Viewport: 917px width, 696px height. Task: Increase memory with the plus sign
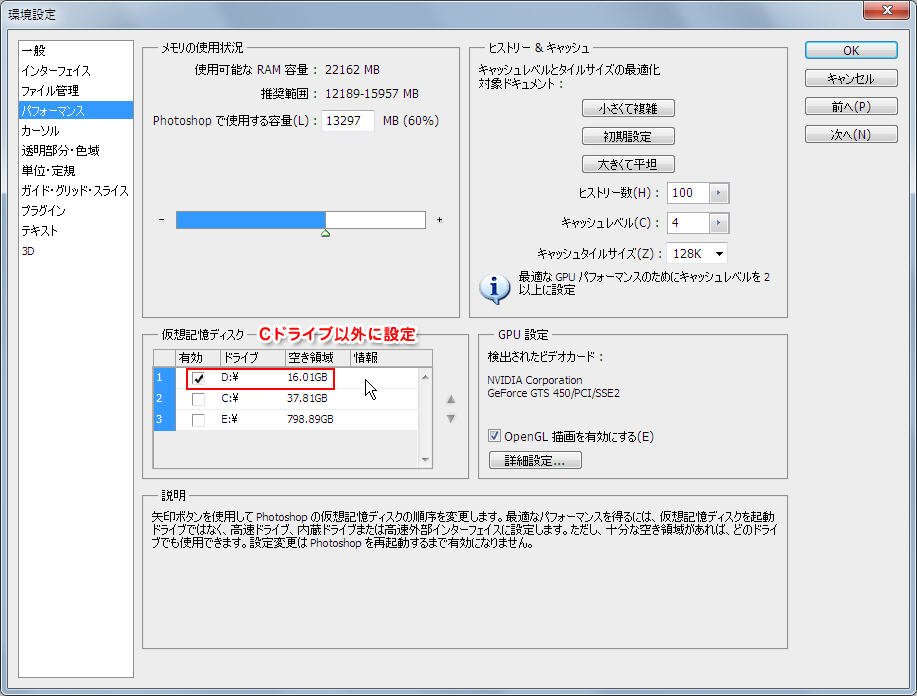coord(439,220)
